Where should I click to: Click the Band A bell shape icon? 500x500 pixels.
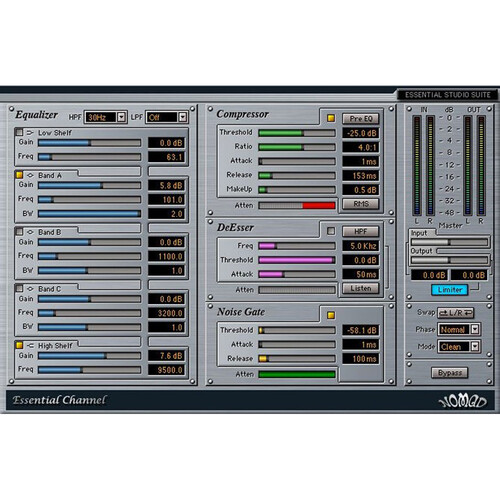[30, 175]
